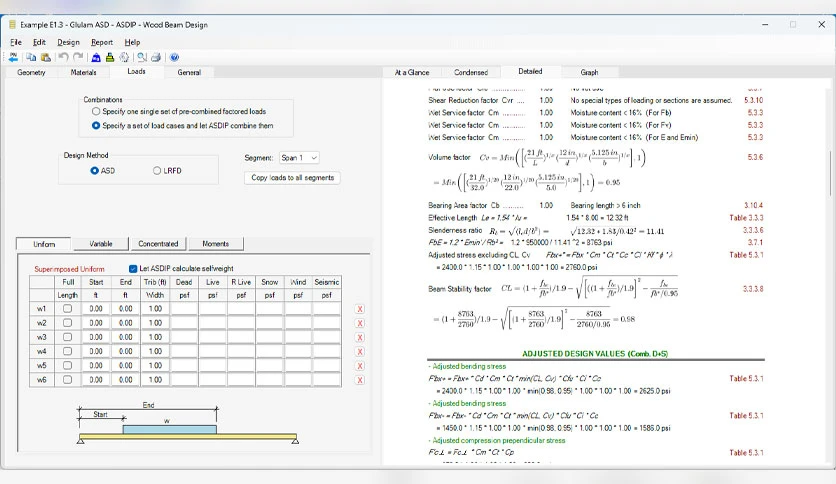Screen dimensions: 836x484
Task: Switch to the Geometry tab
Action: click(x=31, y=72)
